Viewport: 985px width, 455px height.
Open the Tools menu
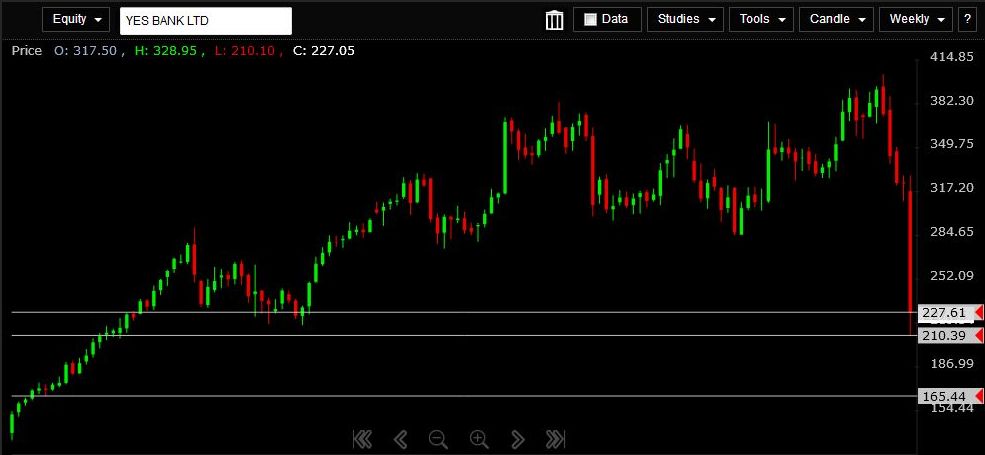(761, 19)
